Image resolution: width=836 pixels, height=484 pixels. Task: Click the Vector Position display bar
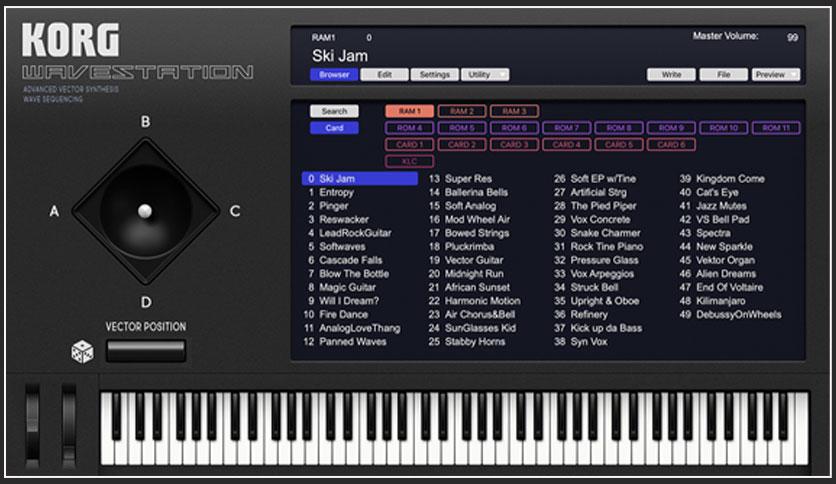(146, 351)
